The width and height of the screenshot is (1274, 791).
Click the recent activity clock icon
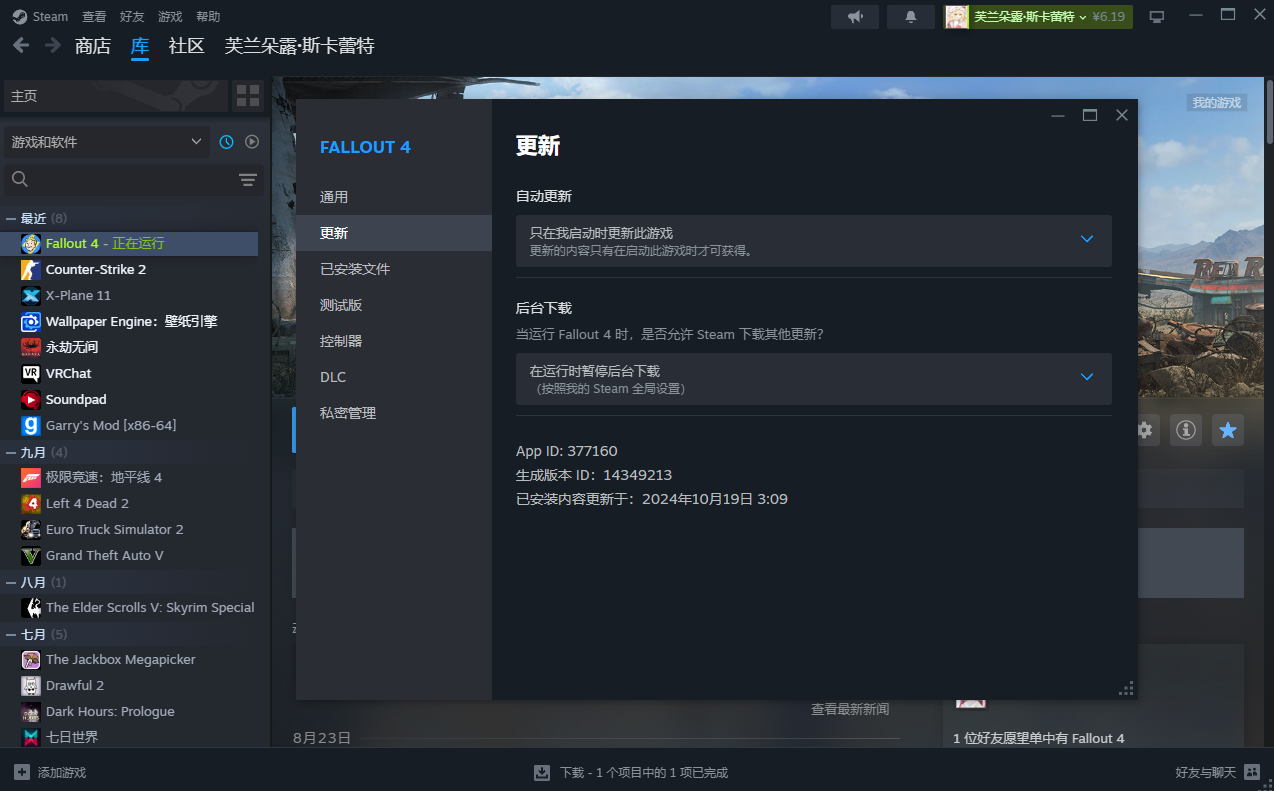(226, 142)
